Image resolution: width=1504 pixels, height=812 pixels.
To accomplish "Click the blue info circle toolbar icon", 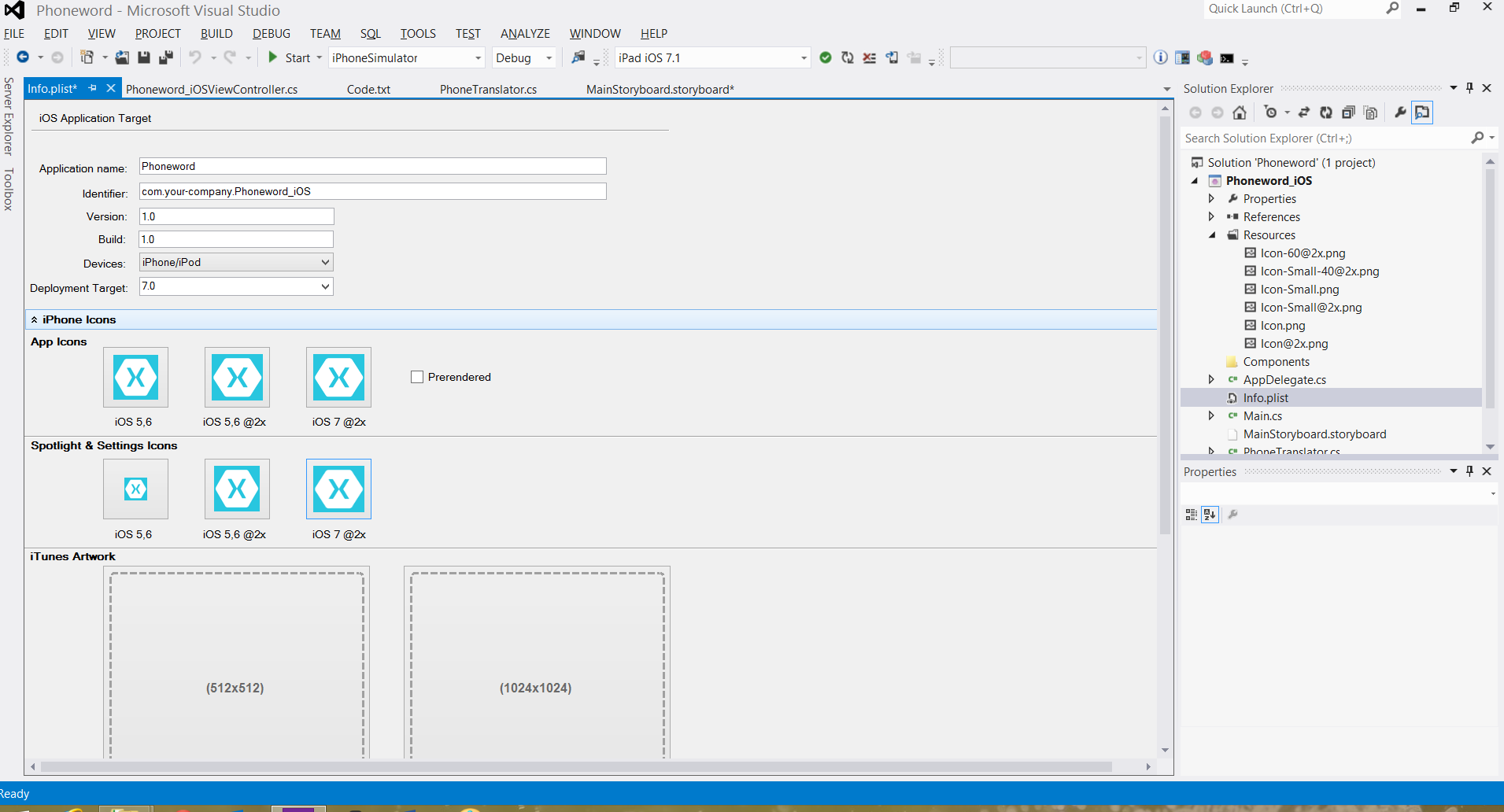I will 1160,57.
